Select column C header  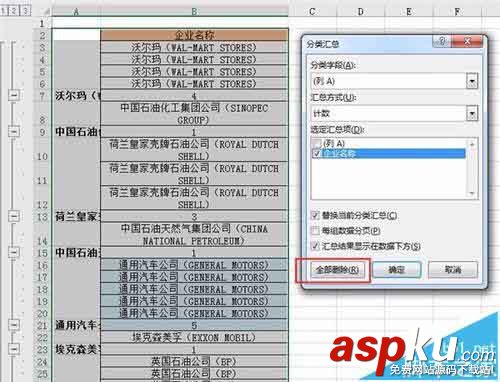point(312,12)
